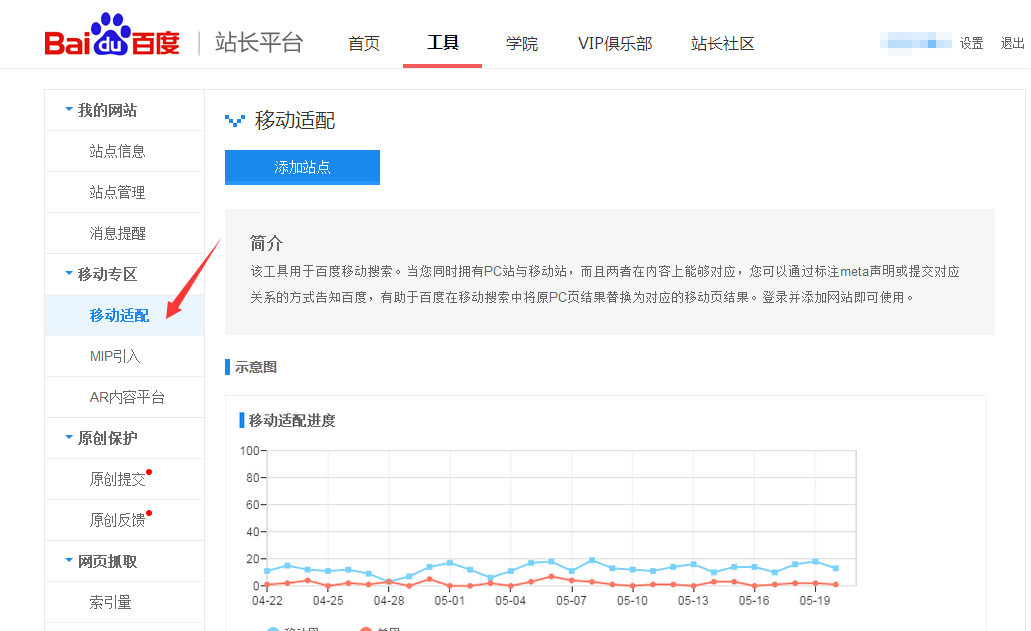Open MIP引入 in the sidebar

coord(115,356)
